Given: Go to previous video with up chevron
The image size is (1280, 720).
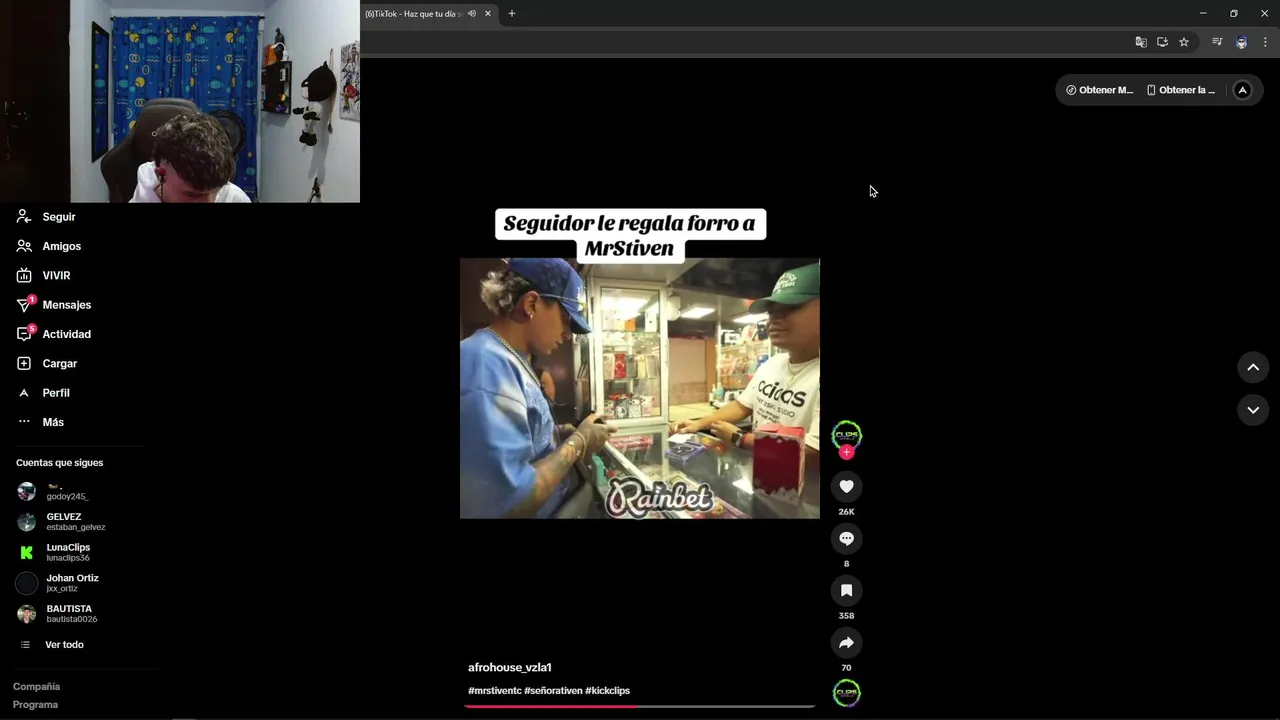Looking at the screenshot, I should (x=1253, y=367).
